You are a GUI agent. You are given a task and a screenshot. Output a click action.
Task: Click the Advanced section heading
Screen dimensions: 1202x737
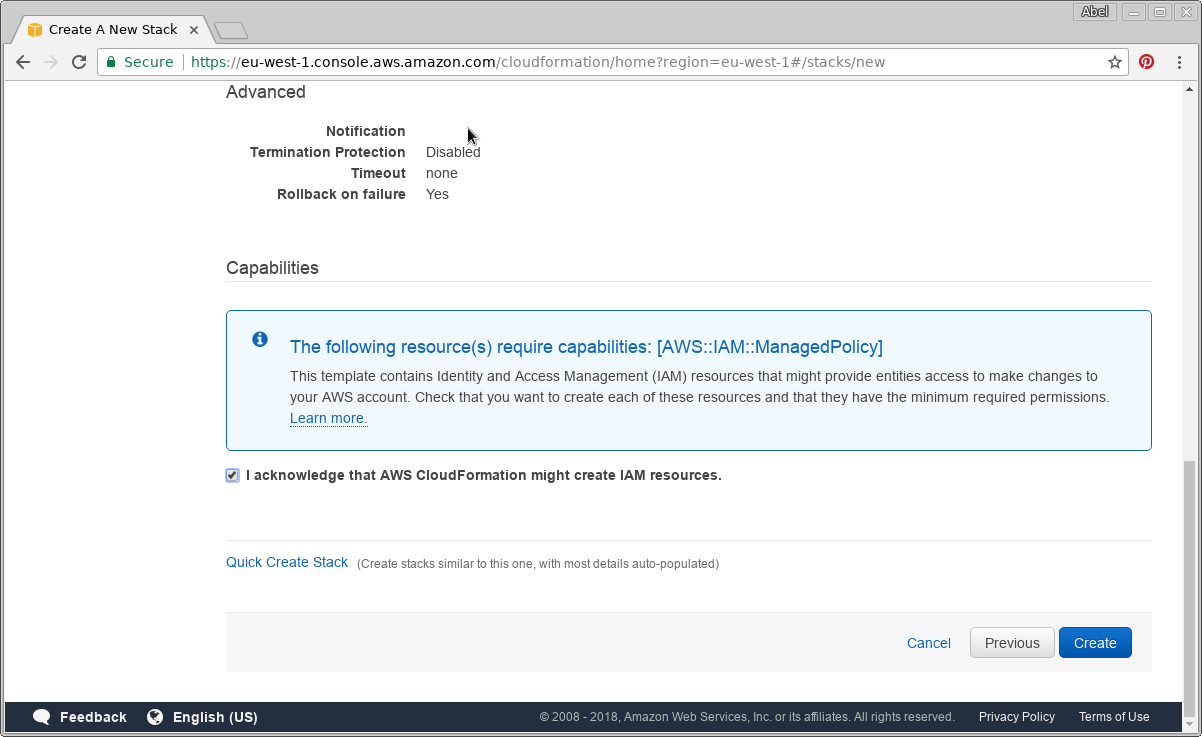(266, 92)
